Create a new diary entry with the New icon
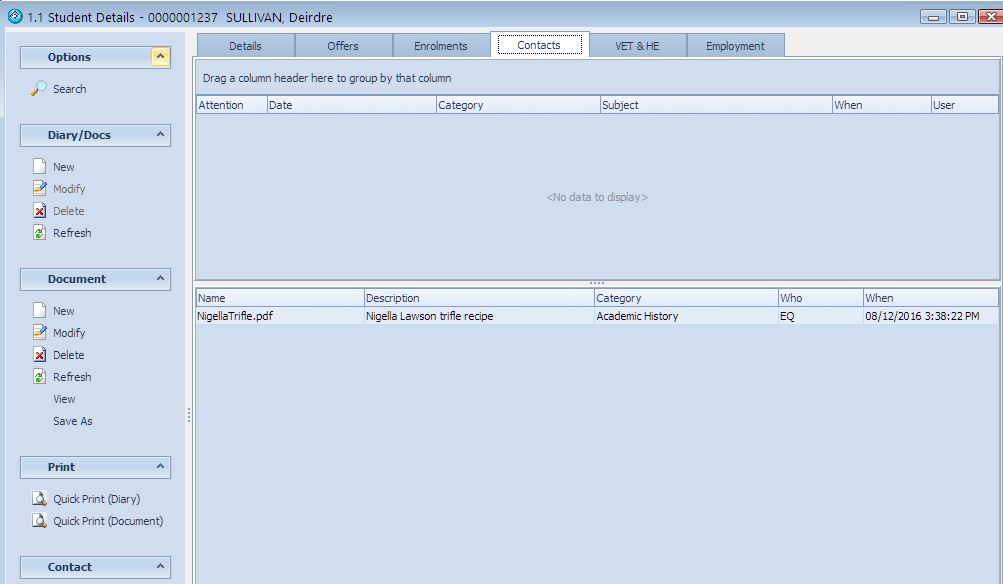 click(40, 166)
